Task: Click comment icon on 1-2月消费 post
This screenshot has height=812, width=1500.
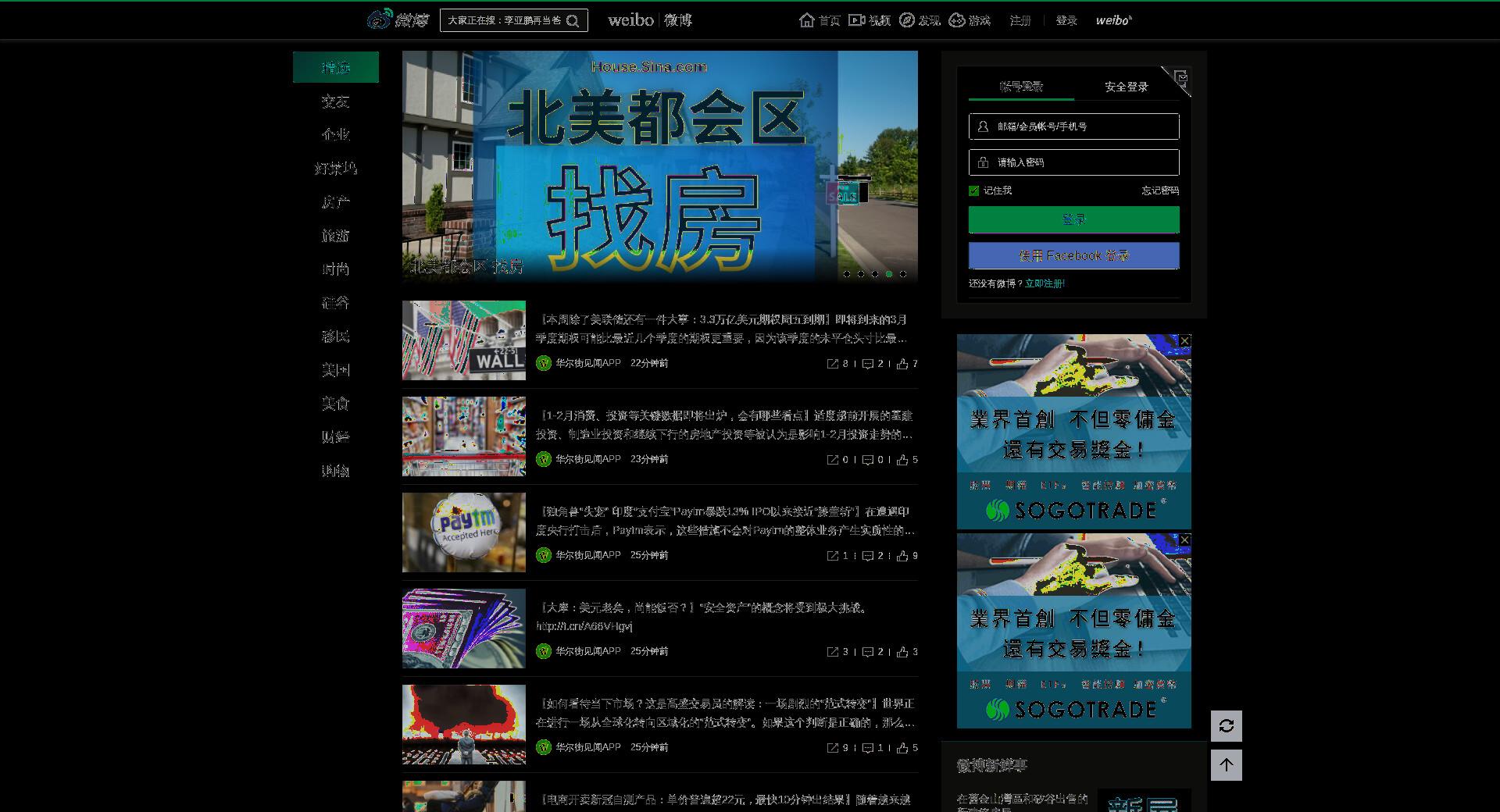Action: pos(867,460)
